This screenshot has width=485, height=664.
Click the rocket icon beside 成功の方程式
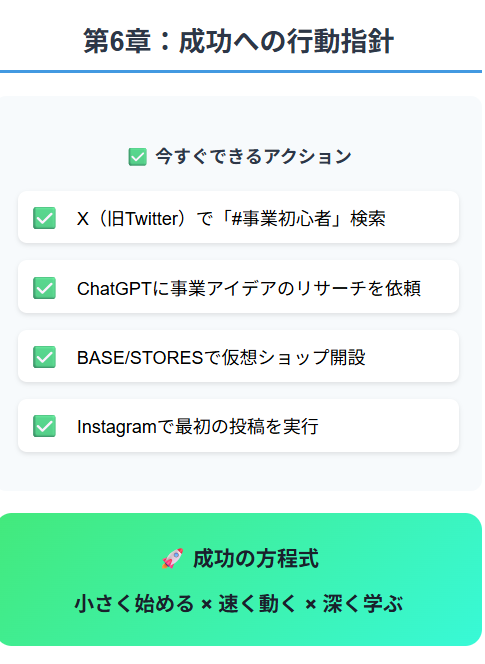click(x=172, y=558)
